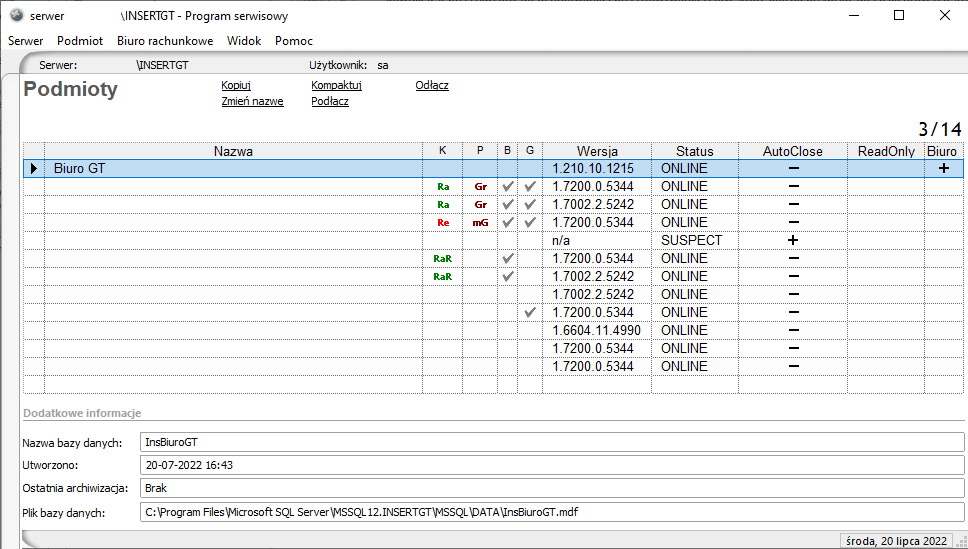Viewport: 968px width, 549px height.
Task: Click the mG icon in P column
Action: tap(480, 223)
